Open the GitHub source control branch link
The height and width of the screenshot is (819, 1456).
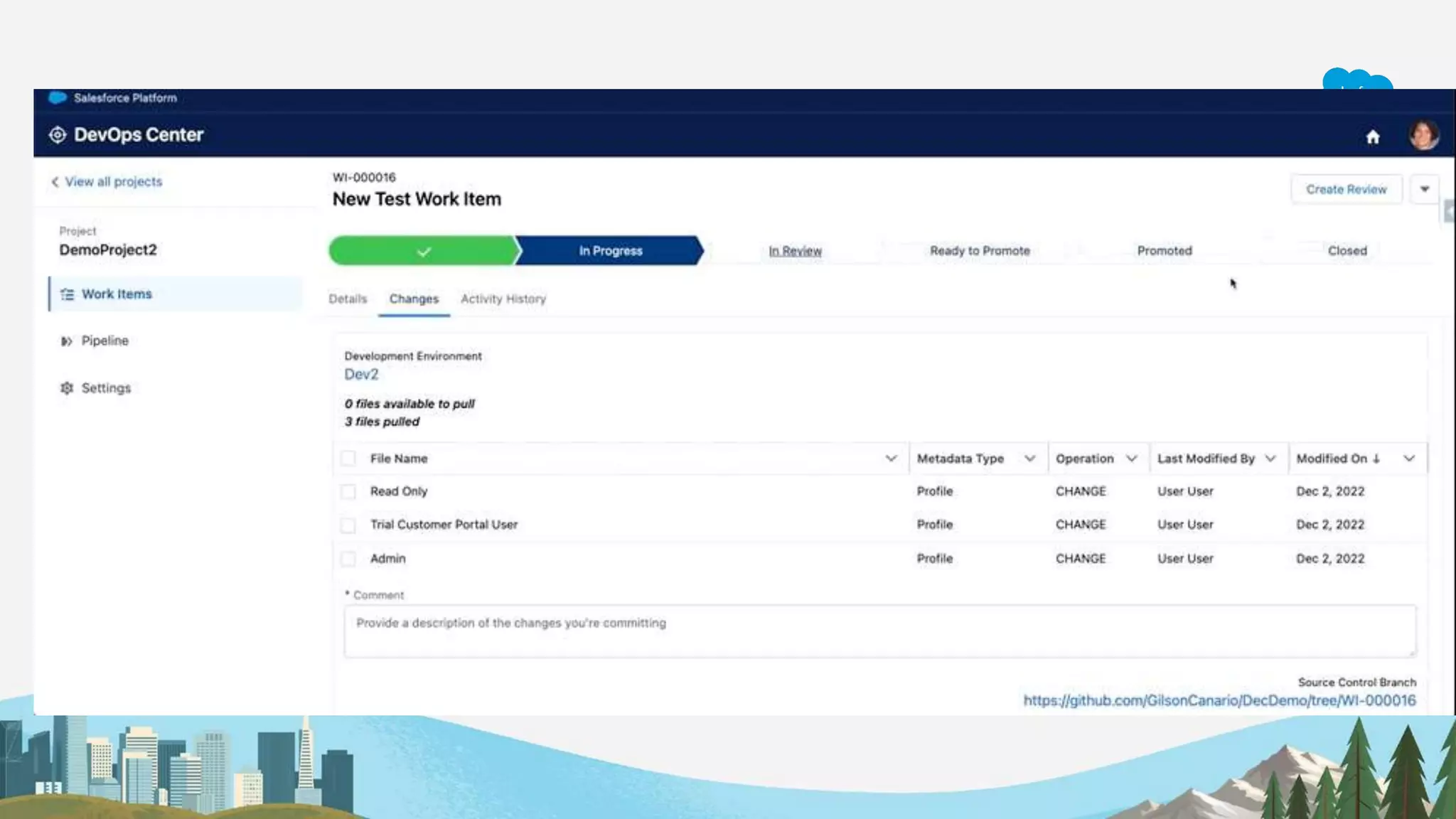coord(1219,701)
